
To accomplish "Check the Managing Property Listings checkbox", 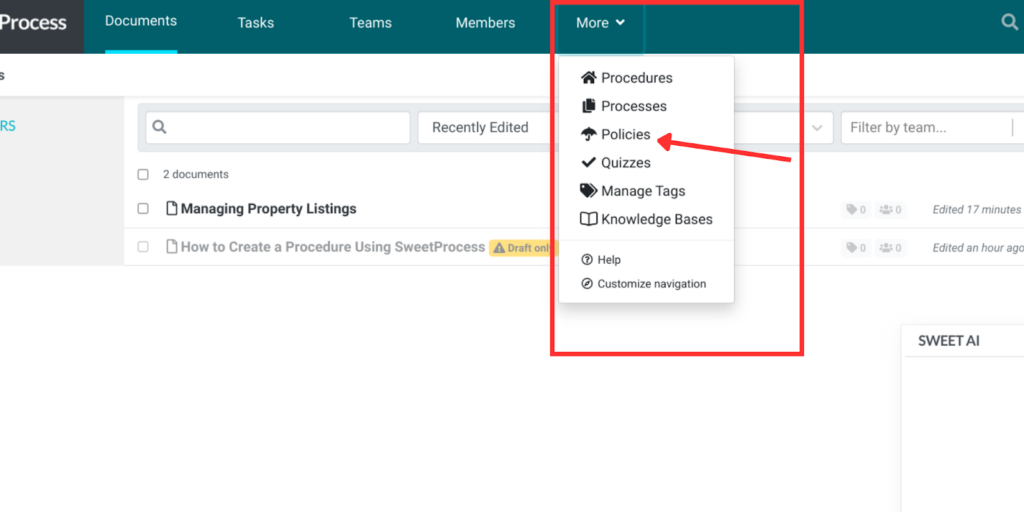I will [x=143, y=209].
